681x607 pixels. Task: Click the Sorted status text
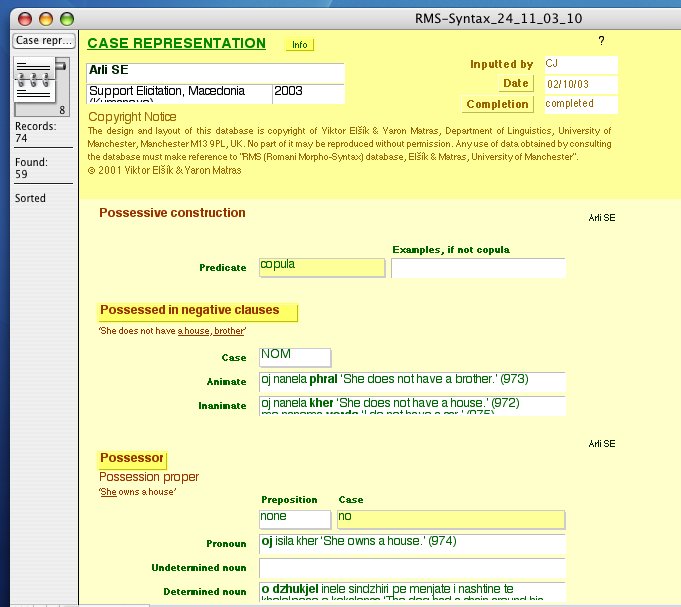click(x=30, y=198)
